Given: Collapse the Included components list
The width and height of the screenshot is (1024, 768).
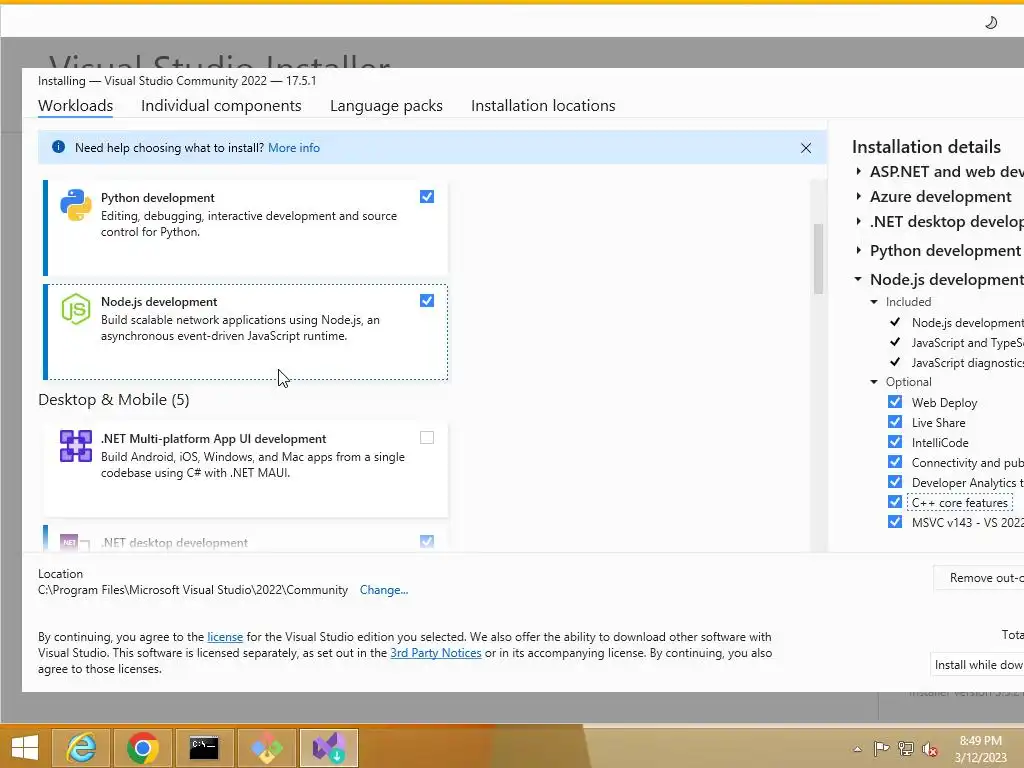Looking at the screenshot, I should click(x=874, y=302).
